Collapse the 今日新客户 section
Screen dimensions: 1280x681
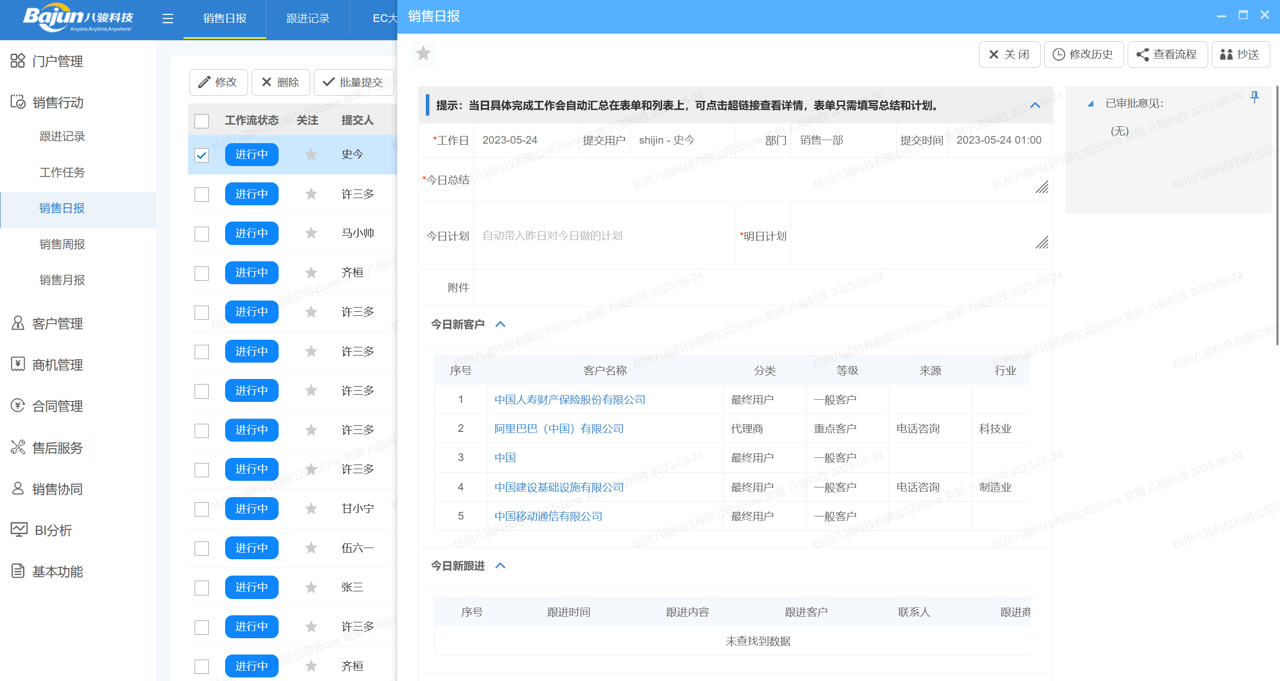coord(500,324)
